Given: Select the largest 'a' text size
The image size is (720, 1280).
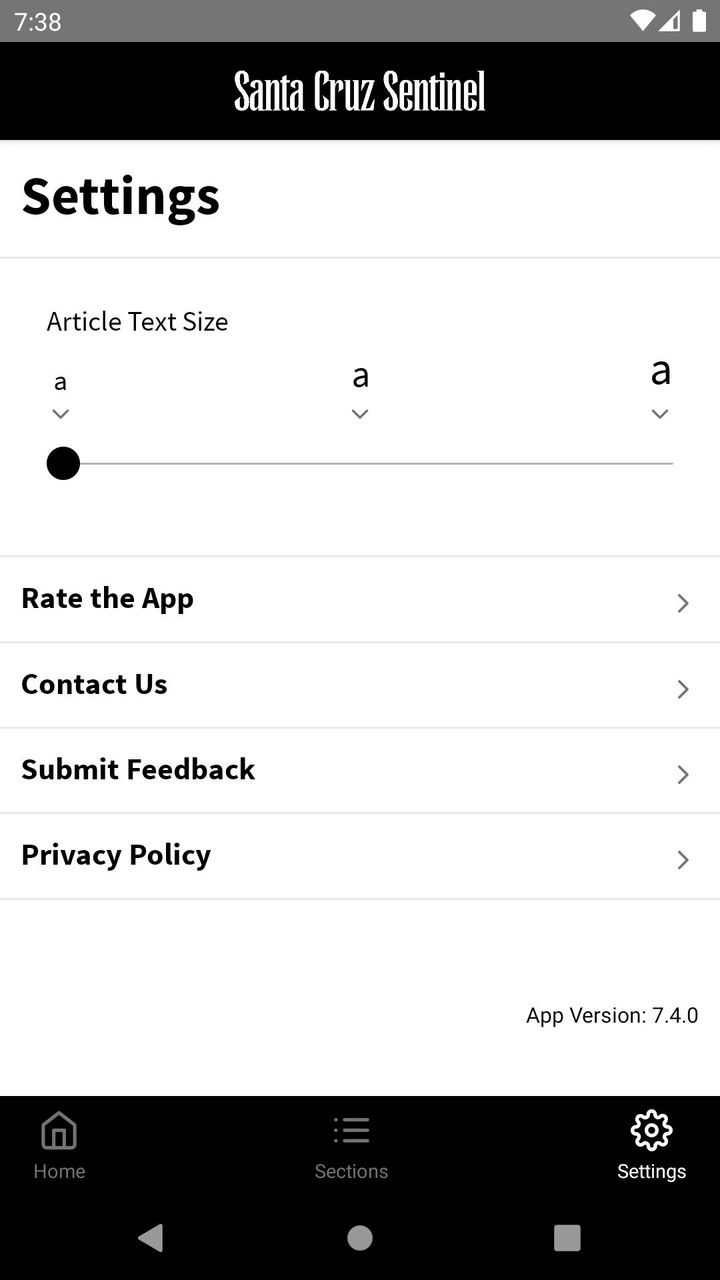Looking at the screenshot, I should click(x=660, y=372).
